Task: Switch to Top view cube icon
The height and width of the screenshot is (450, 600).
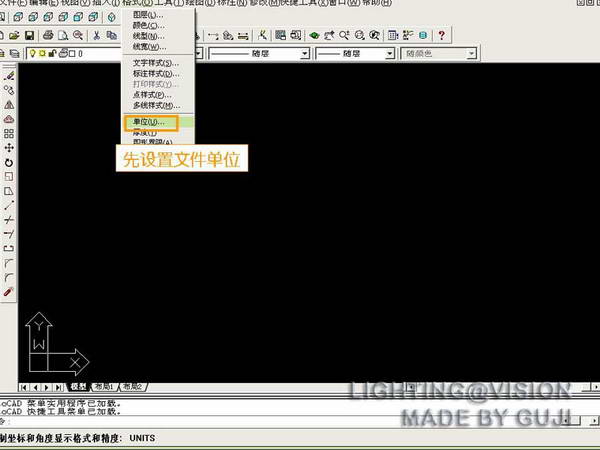Action: coord(18,17)
